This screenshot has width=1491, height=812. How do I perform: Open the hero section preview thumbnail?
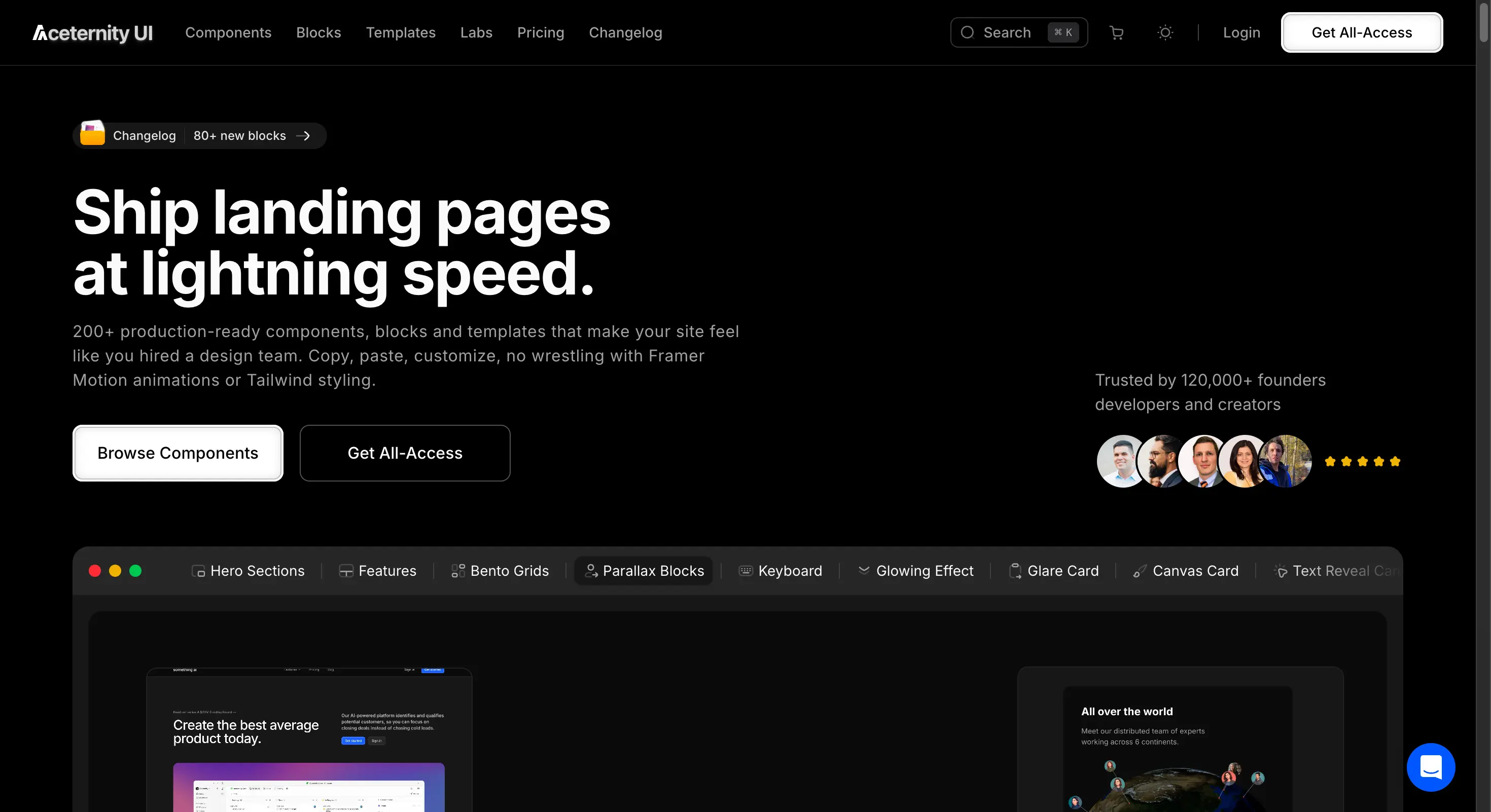(x=309, y=741)
